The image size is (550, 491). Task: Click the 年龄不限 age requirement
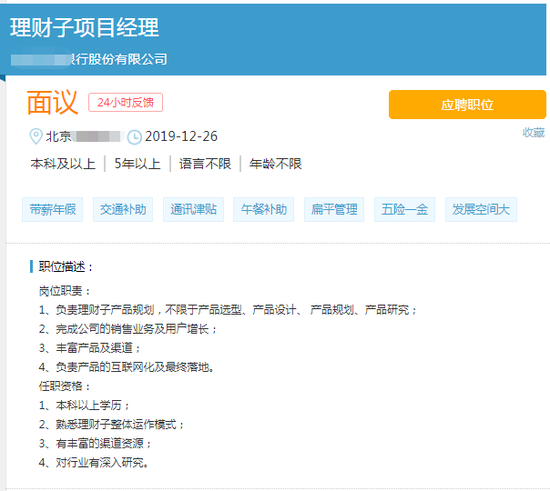coord(275,164)
